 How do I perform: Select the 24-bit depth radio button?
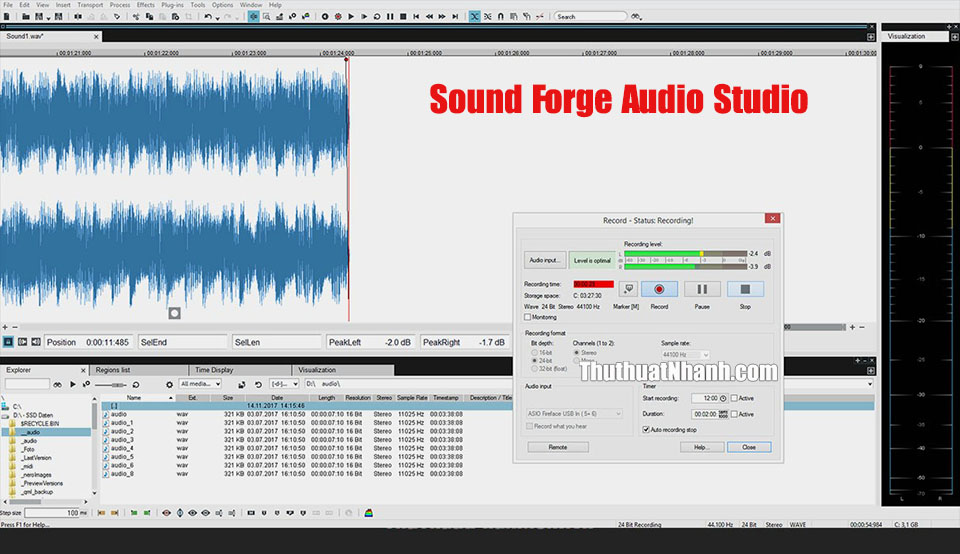(x=534, y=361)
